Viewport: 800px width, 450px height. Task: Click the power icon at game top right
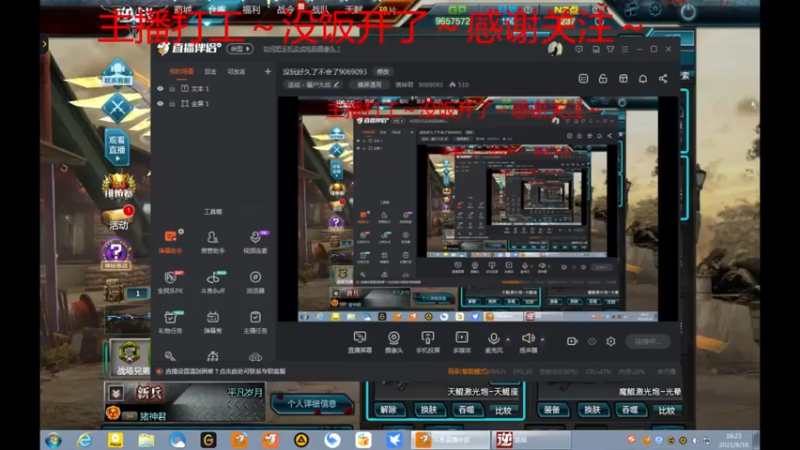(688, 11)
